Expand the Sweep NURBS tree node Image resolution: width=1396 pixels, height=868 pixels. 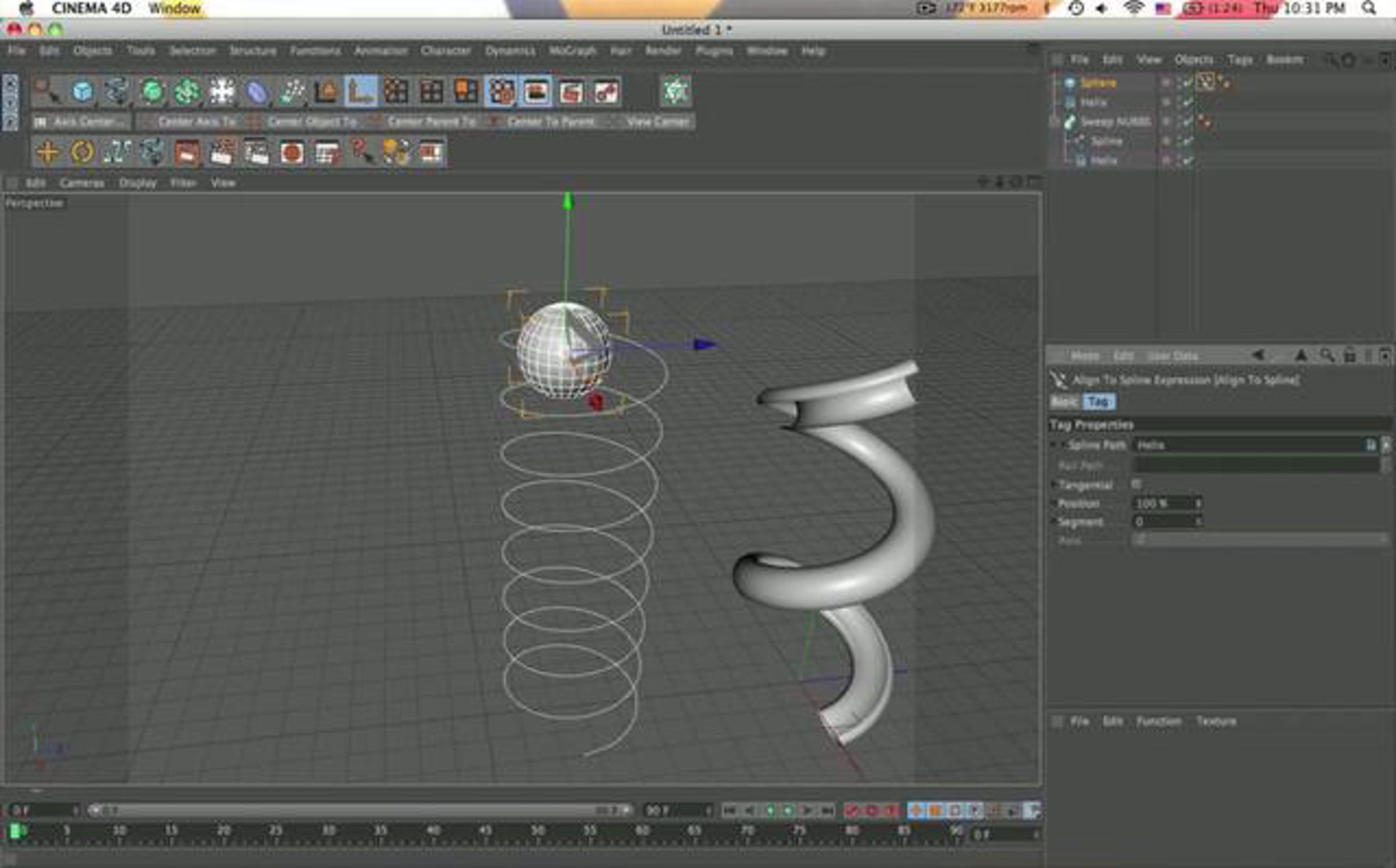1055,122
